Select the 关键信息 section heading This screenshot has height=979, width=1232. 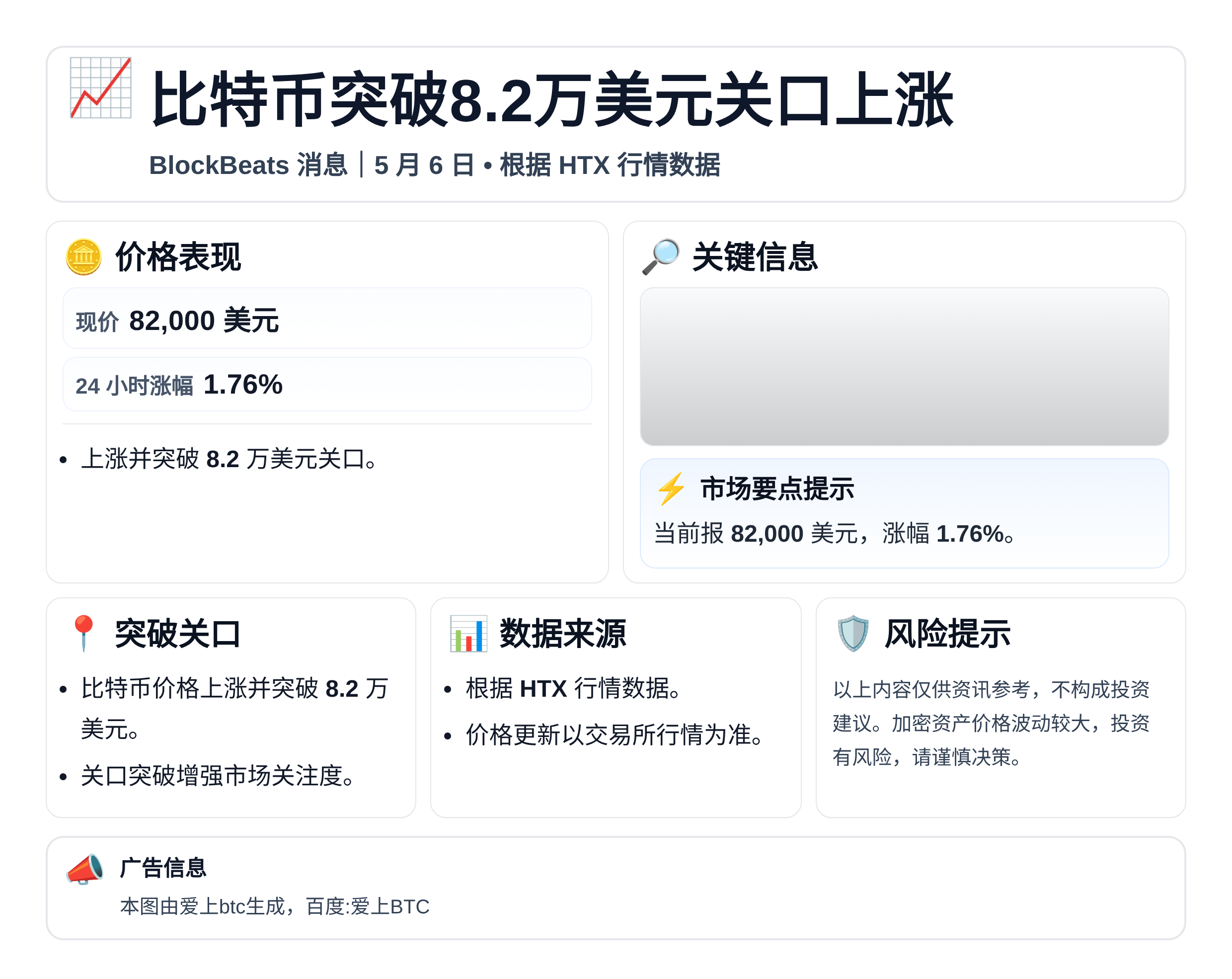point(755,256)
